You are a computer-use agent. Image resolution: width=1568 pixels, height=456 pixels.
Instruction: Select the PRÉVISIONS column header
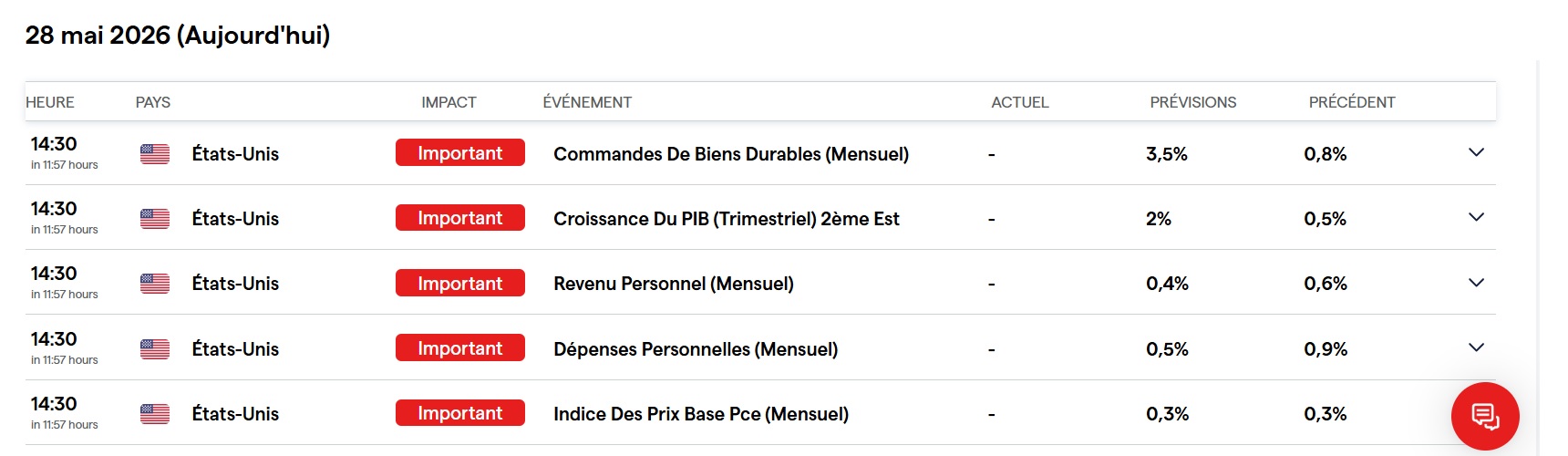(1193, 102)
